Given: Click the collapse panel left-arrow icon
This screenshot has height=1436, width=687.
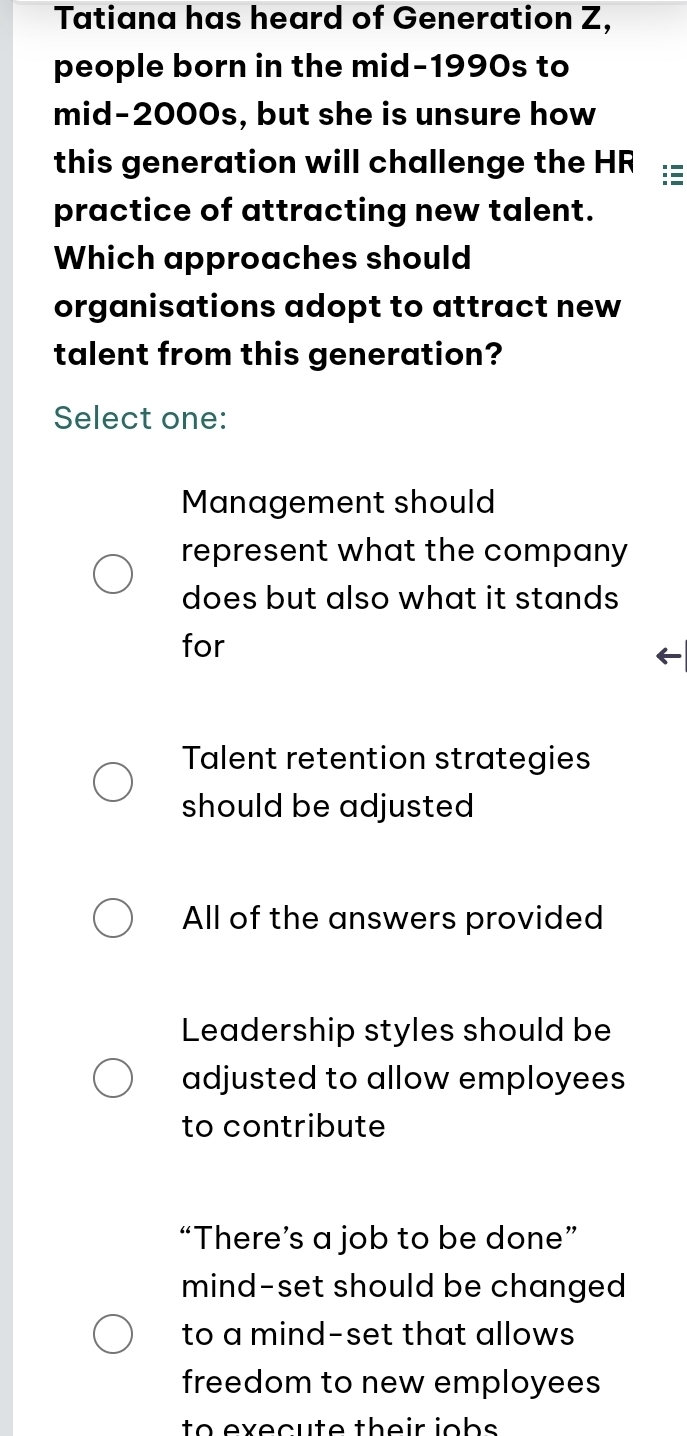Looking at the screenshot, I should 670,656.
